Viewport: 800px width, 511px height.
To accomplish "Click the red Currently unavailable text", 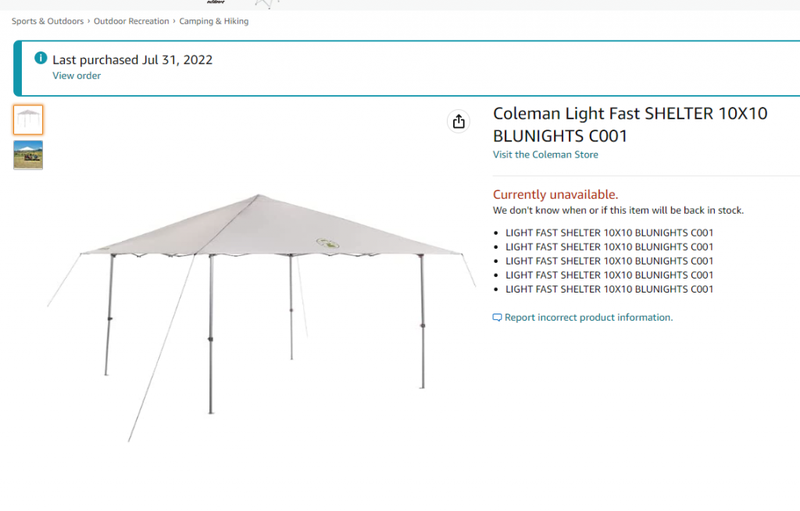I will pyautogui.click(x=555, y=194).
